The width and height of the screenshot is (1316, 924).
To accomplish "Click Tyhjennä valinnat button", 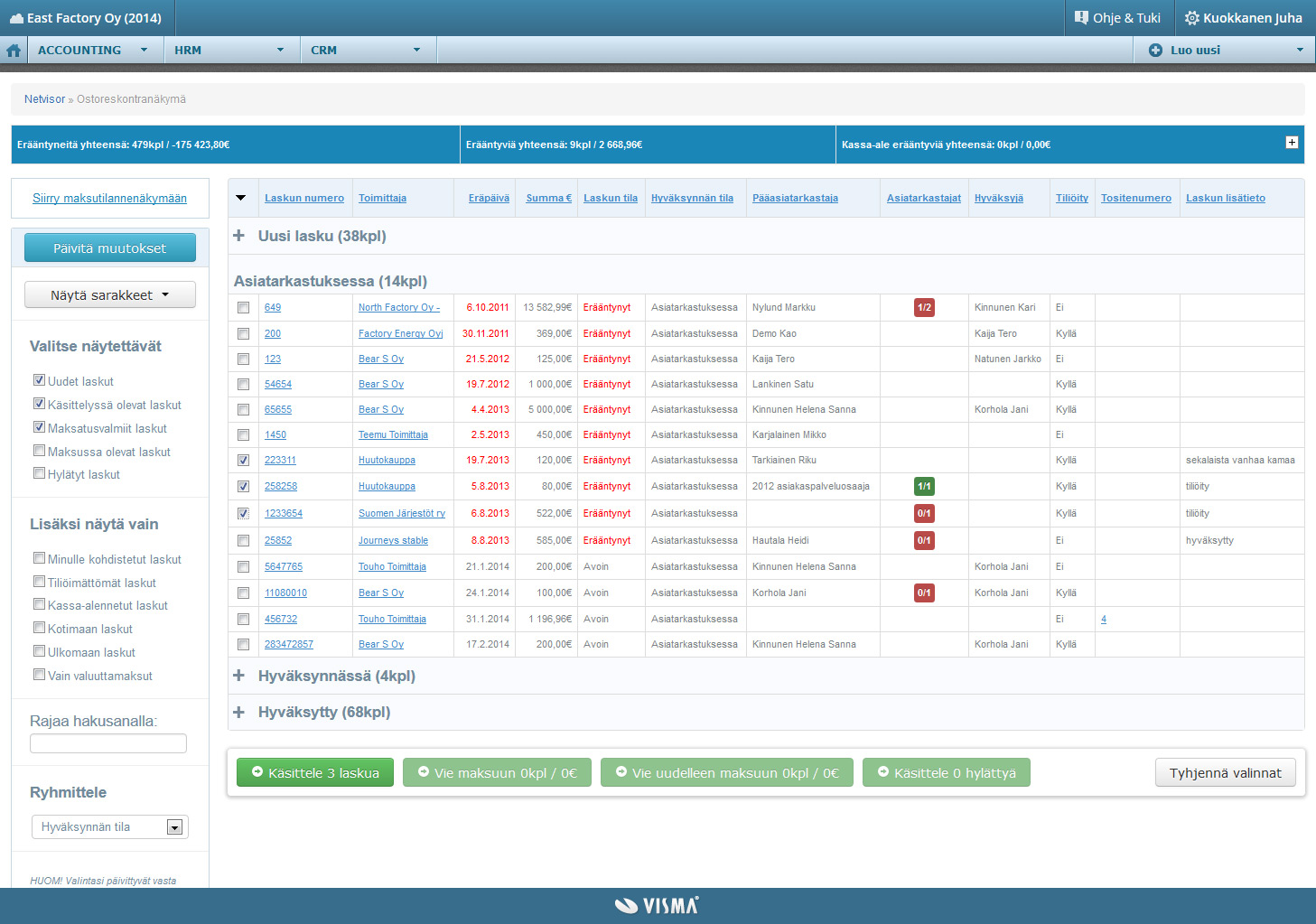I will [x=1226, y=772].
